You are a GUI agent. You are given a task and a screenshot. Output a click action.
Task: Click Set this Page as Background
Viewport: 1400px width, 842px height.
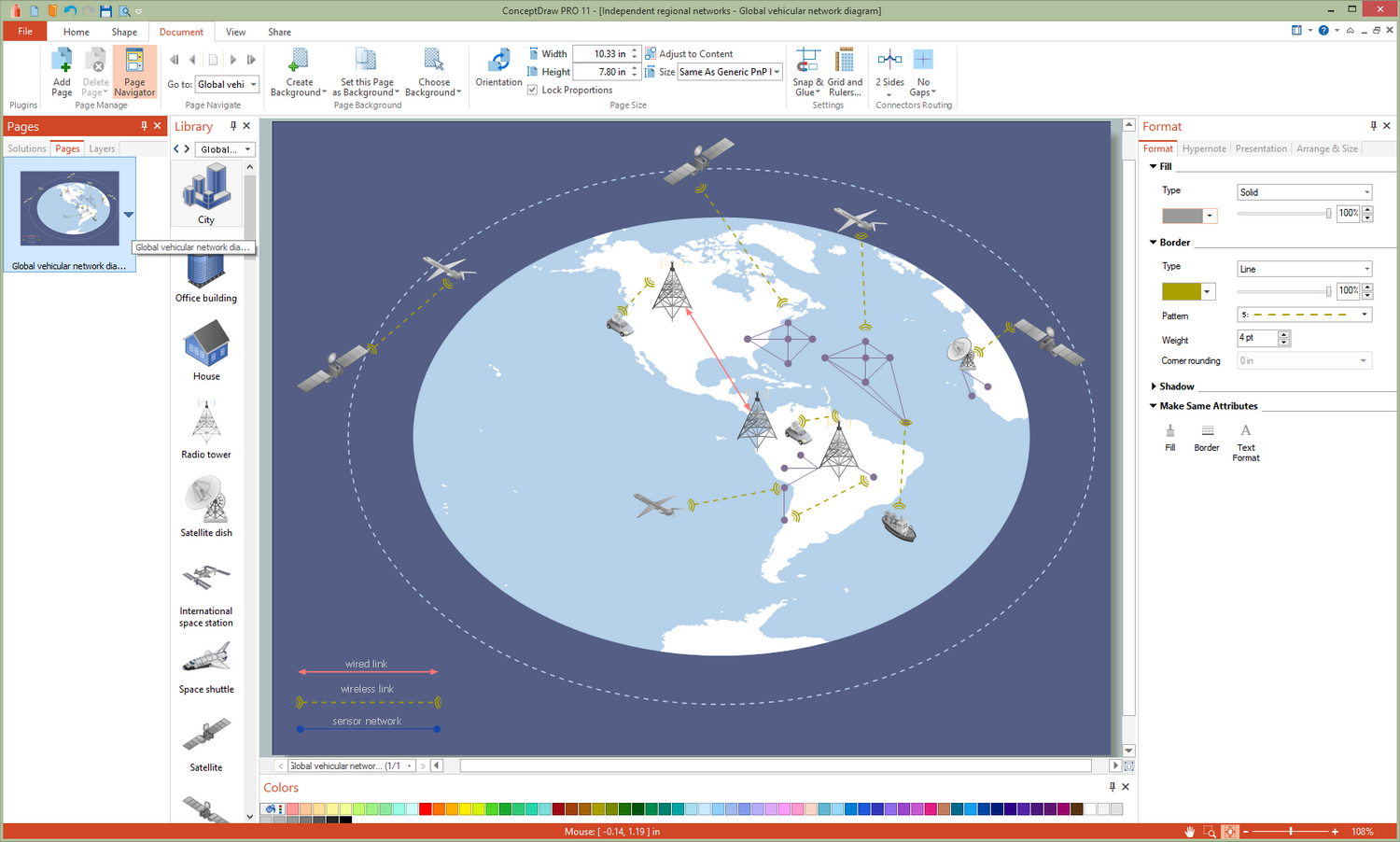pos(366,63)
